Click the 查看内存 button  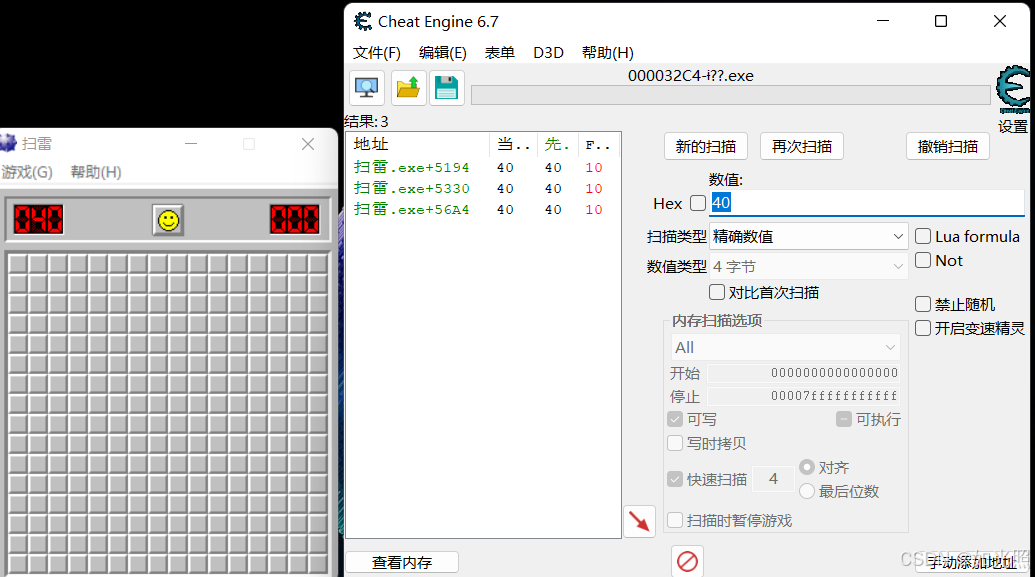pyautogui.click(x=402, y=562)
